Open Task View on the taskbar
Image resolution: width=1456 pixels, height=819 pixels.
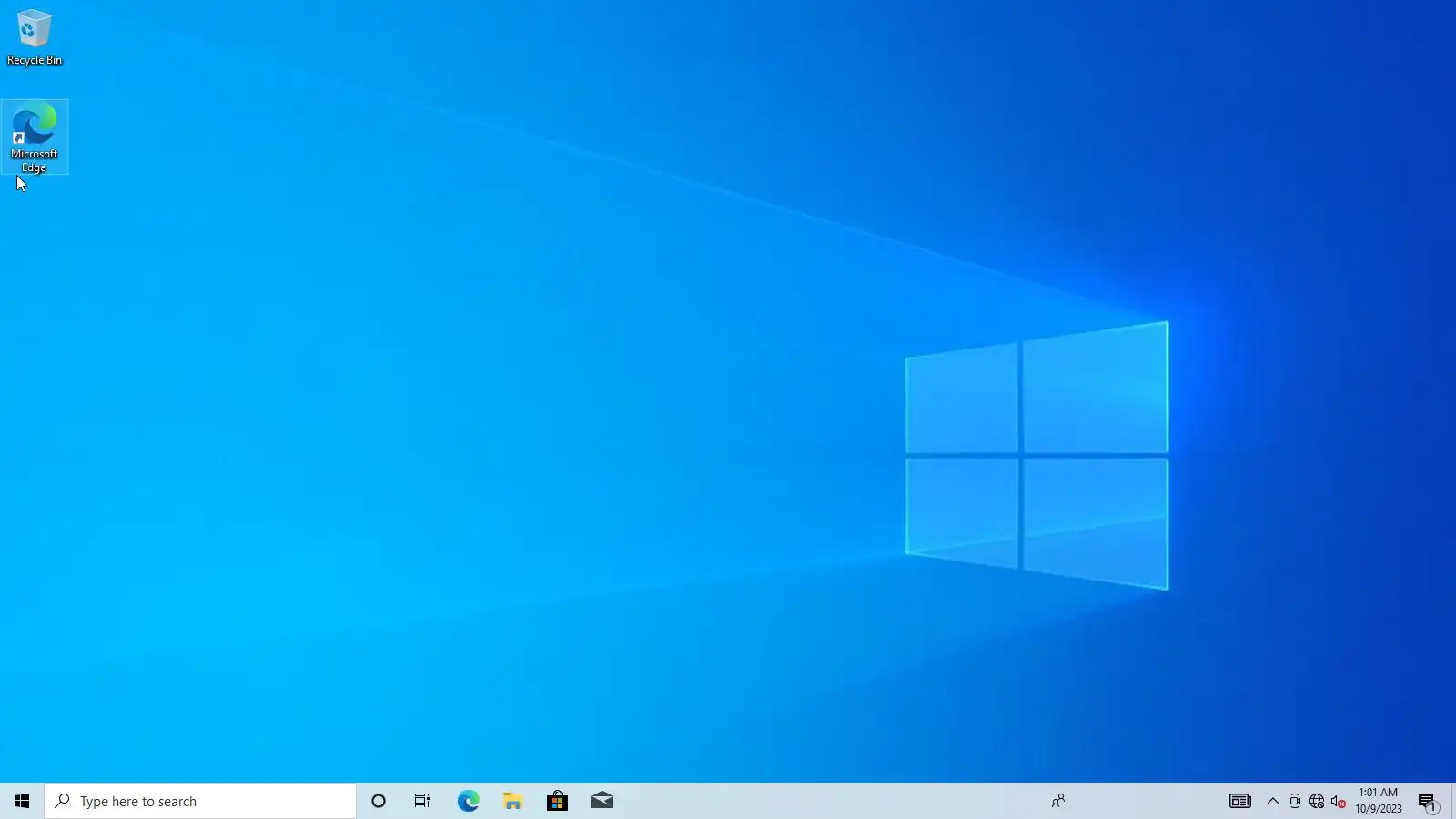tap(422, 801)
